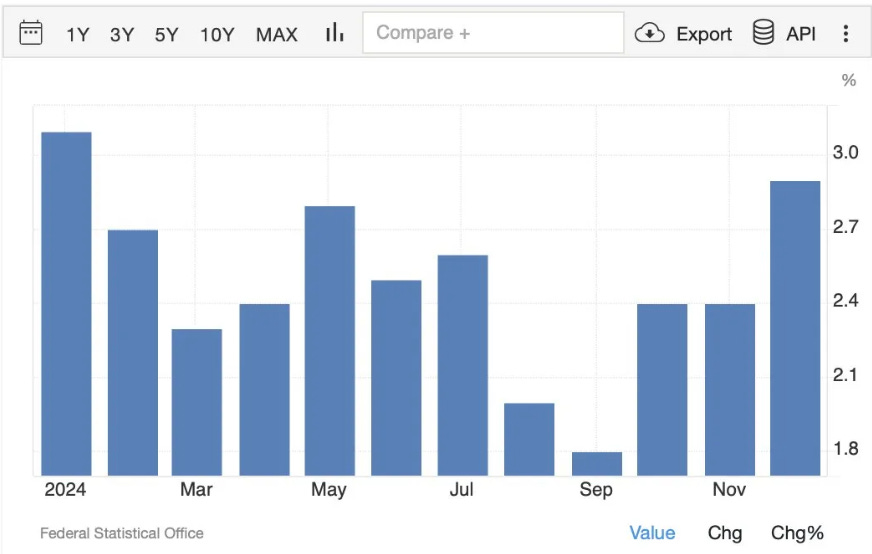Open the calendar date range picker
872x554 pixels.
pyautogui.click(x=31, y=32)
